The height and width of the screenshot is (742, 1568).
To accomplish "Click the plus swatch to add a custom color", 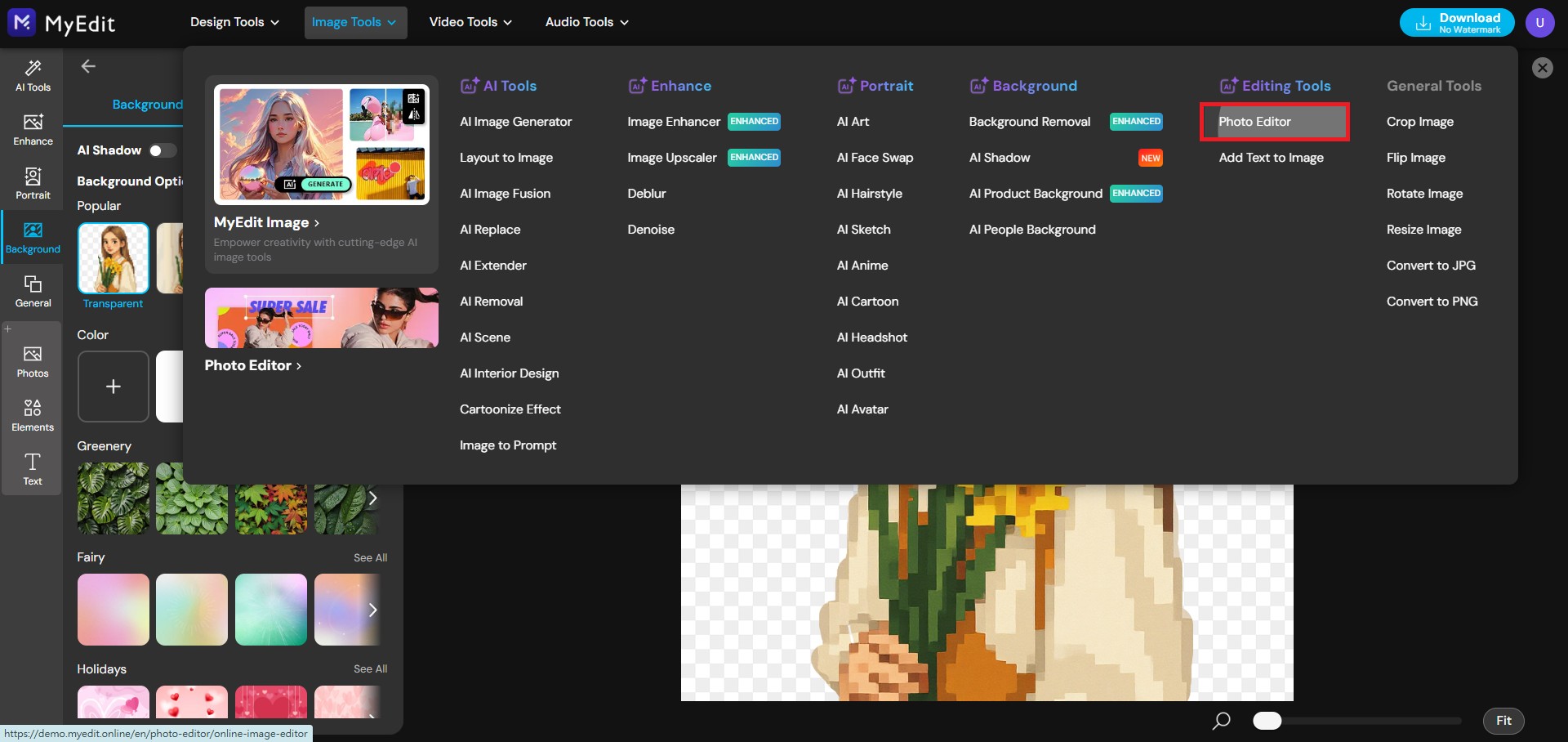I will pyautogui.click(x=113, y=387).
